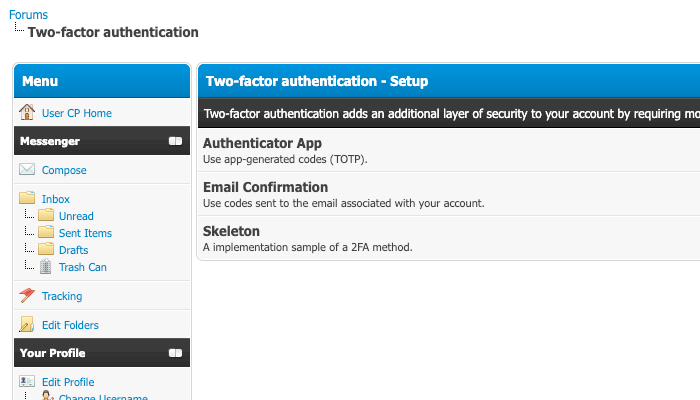Click the Drafts folder icon
The width and height of the screenshot is (700, 400).
pos(46,250)
